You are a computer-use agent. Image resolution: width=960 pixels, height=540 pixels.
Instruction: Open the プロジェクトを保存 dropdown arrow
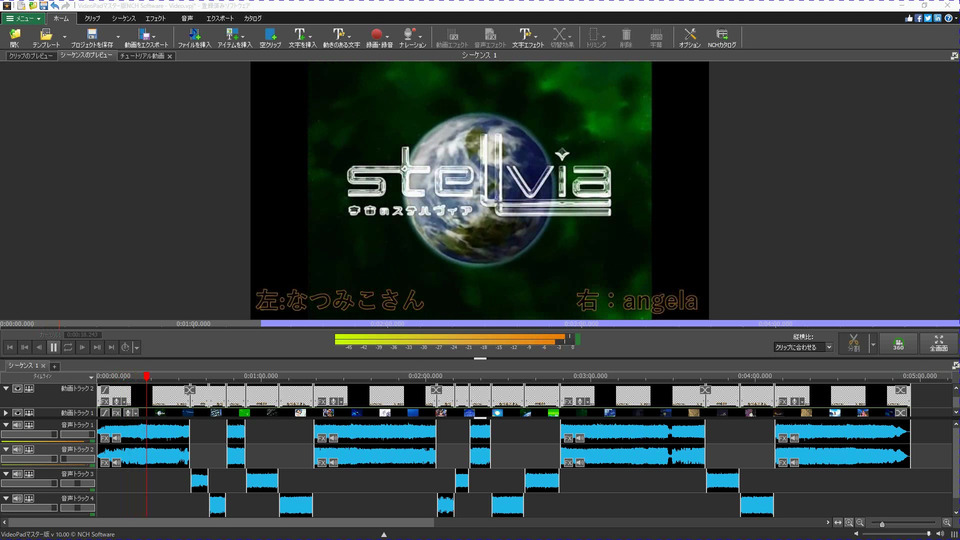118,37
